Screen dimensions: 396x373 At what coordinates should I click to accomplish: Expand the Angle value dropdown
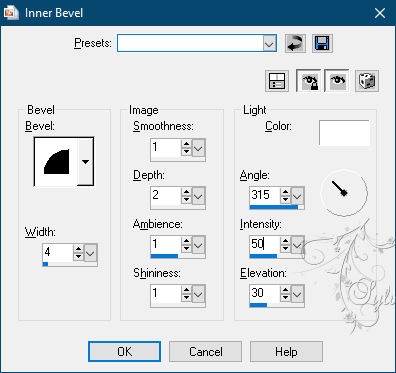click(x=297, y=196)
